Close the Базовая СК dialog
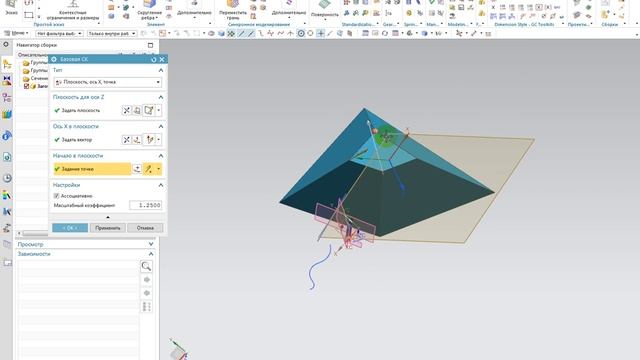The height and width of the screenshot is (360, 640). [x=162, y=60]
